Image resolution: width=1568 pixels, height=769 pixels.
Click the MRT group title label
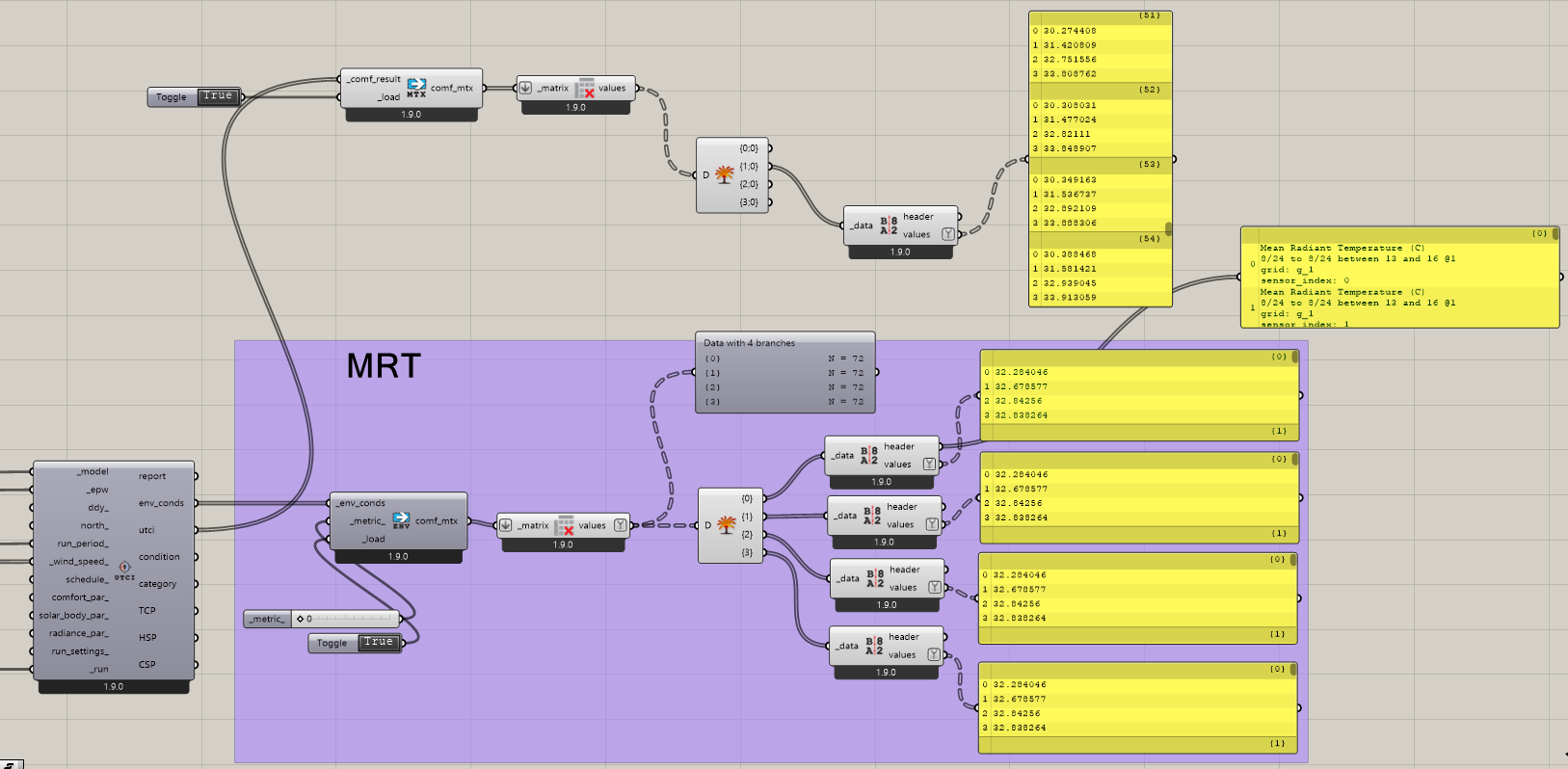point(384,366)
